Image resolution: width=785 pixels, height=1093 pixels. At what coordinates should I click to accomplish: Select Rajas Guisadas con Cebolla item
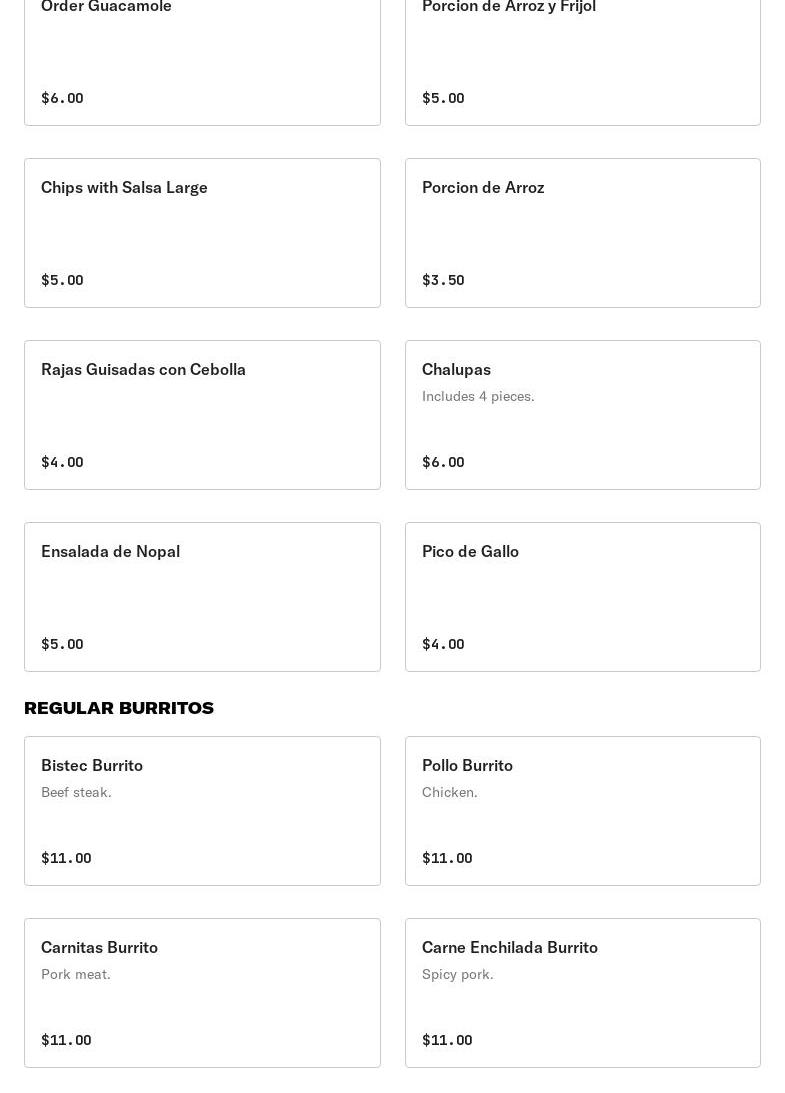point(202,415)
